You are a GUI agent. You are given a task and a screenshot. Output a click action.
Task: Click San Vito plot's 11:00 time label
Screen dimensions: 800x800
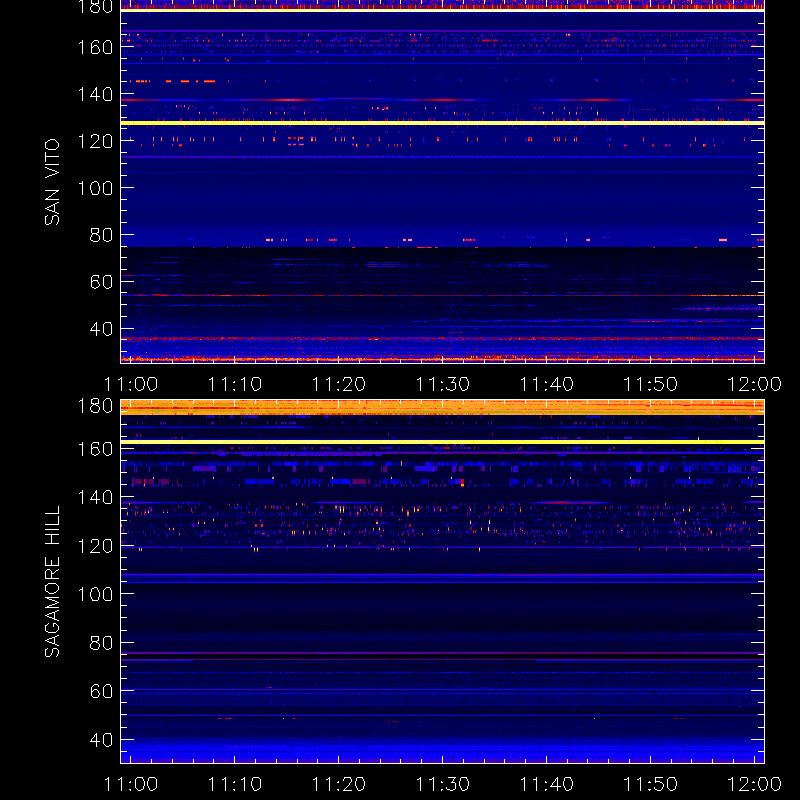tap(131, 384)
